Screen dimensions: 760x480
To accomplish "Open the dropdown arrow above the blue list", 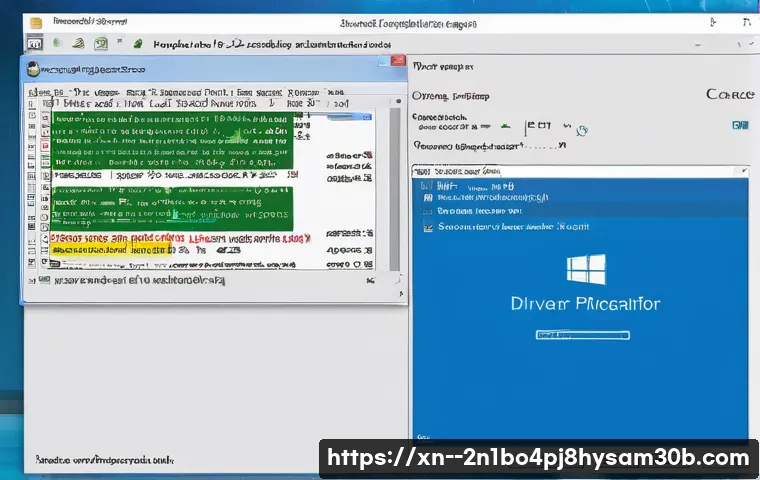I will [742, 171].
